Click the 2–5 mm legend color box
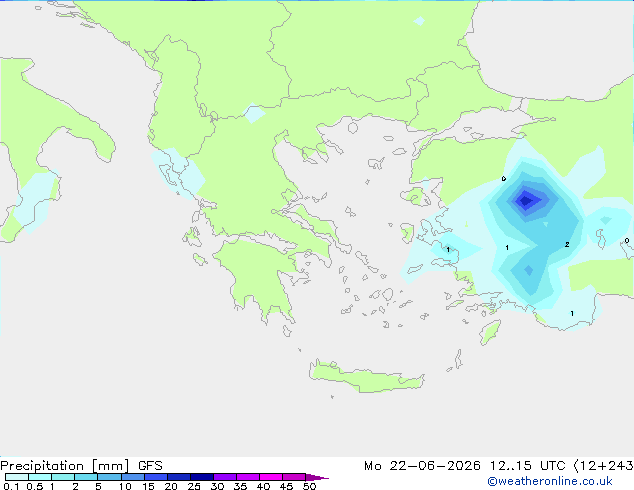Screen dimensions: 634x490 pyautogui.click(x=86, y=477)
